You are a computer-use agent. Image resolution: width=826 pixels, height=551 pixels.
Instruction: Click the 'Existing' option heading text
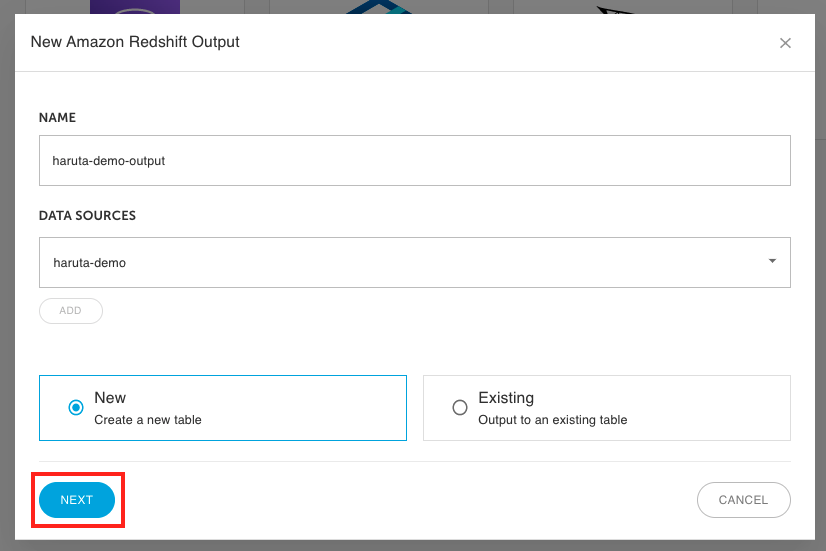pos(506,398)
